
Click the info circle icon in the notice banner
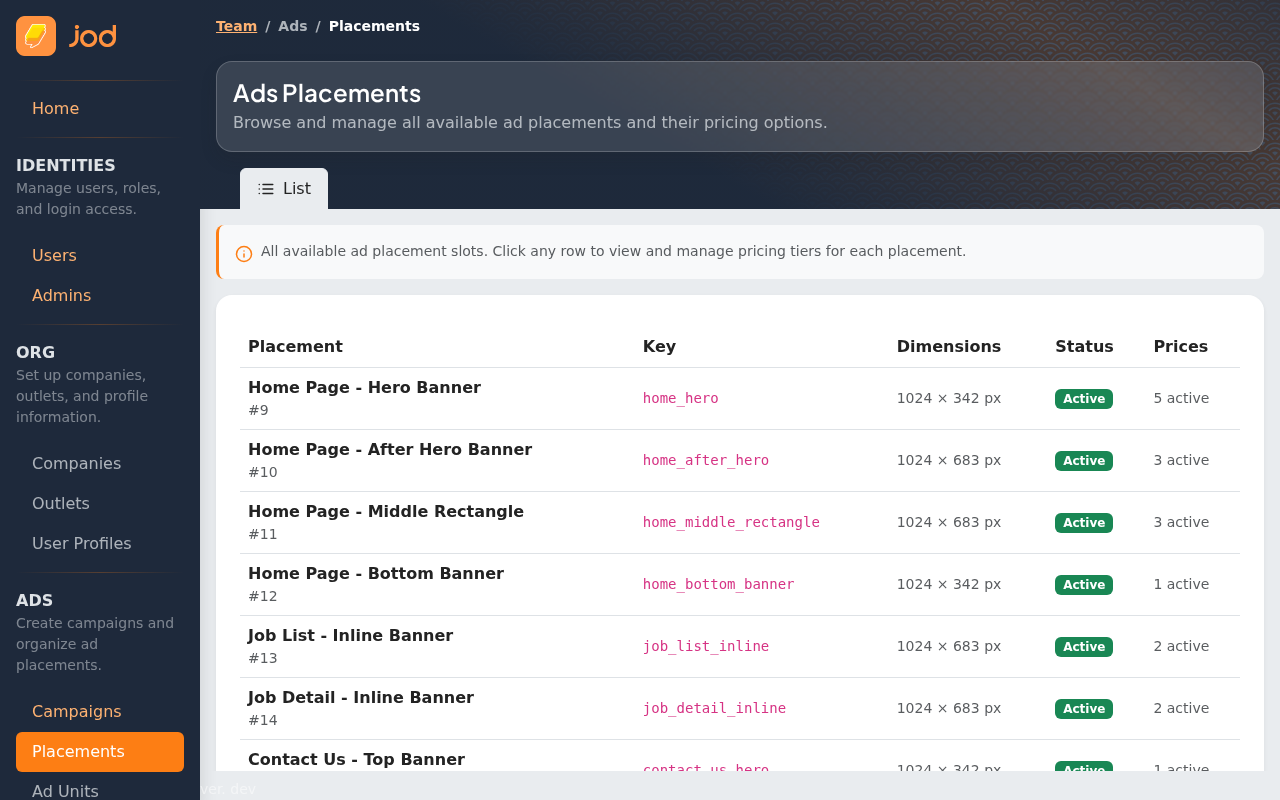[x=244, y=253]
